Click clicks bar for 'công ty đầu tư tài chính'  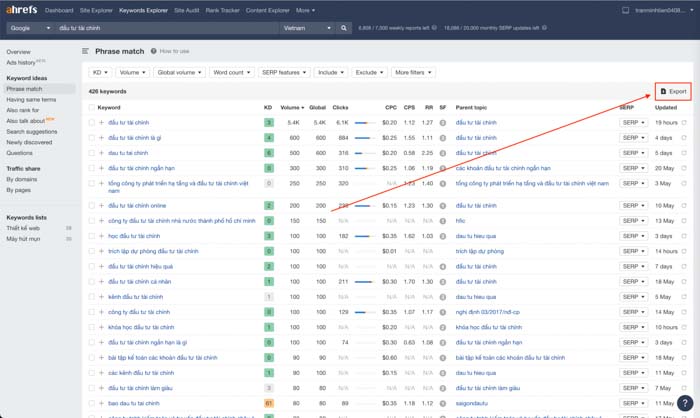pyautogui.click(x=365, y=312)
